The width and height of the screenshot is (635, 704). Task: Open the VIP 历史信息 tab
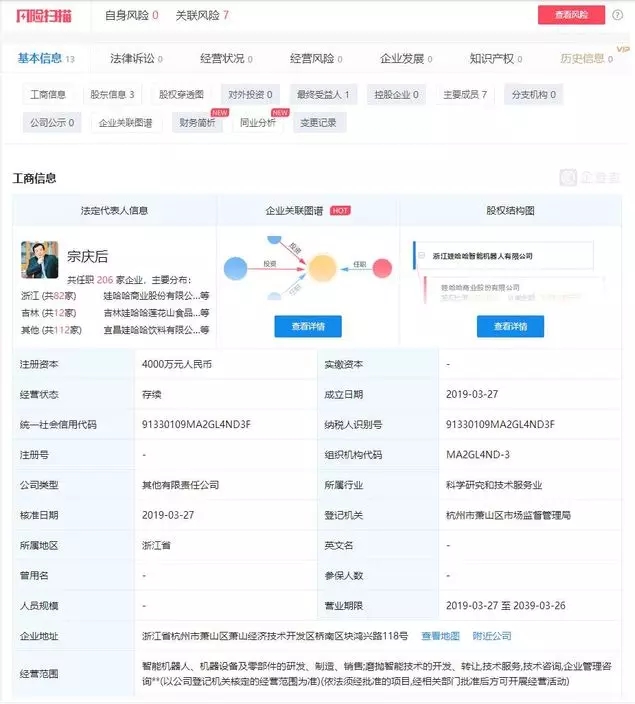pyautogui.click(x=586, y=58)
